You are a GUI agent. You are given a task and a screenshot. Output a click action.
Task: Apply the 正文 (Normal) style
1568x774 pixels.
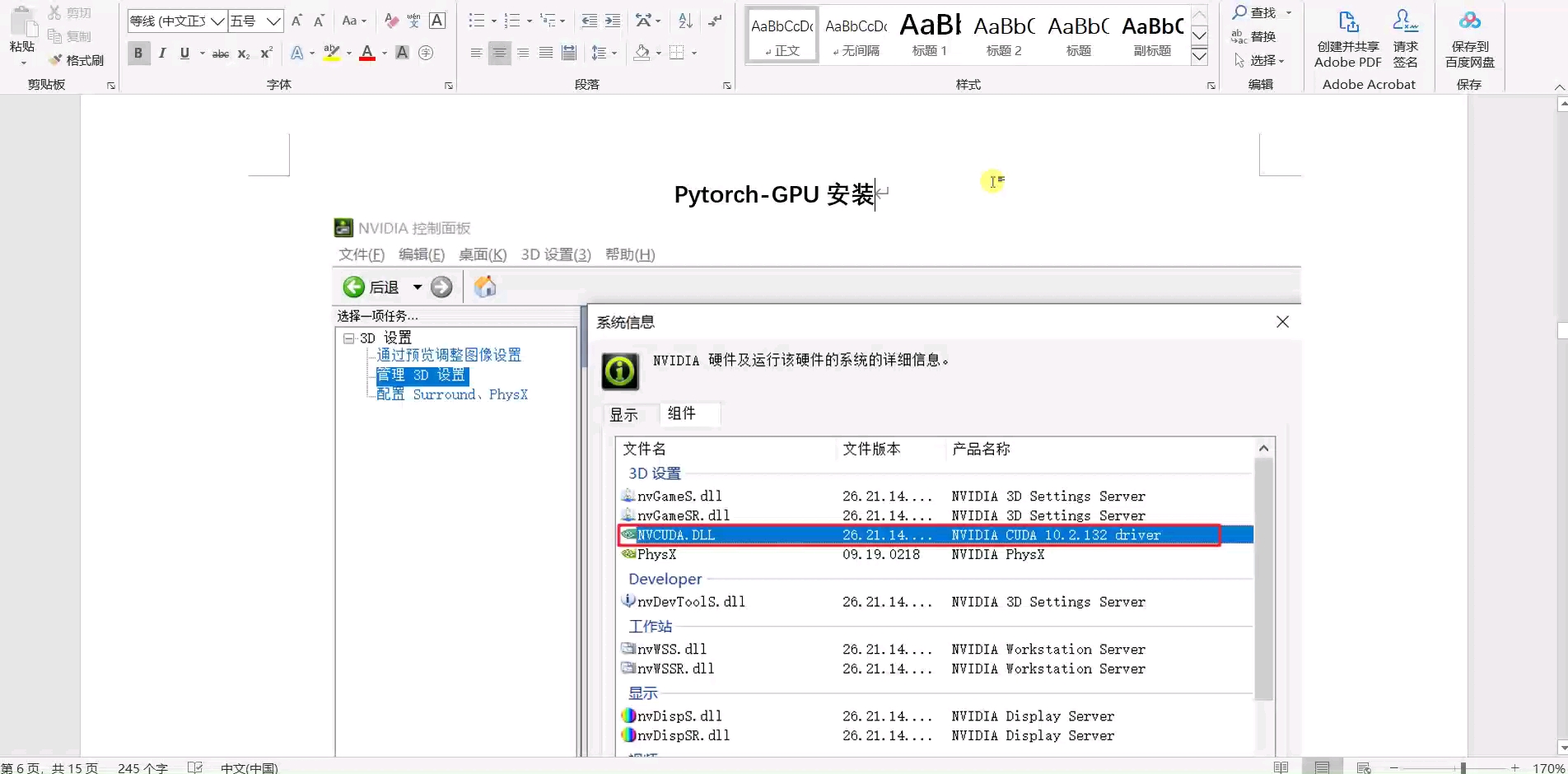[782, 35]
